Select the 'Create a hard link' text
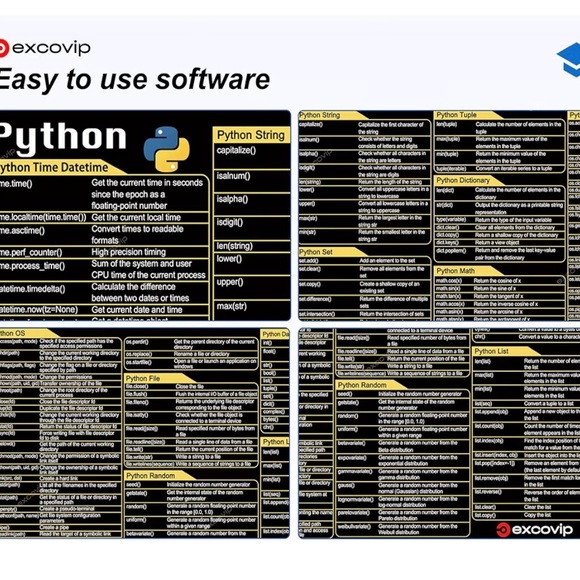Viewport: 580px width, 580px height. tap(59, 479)
